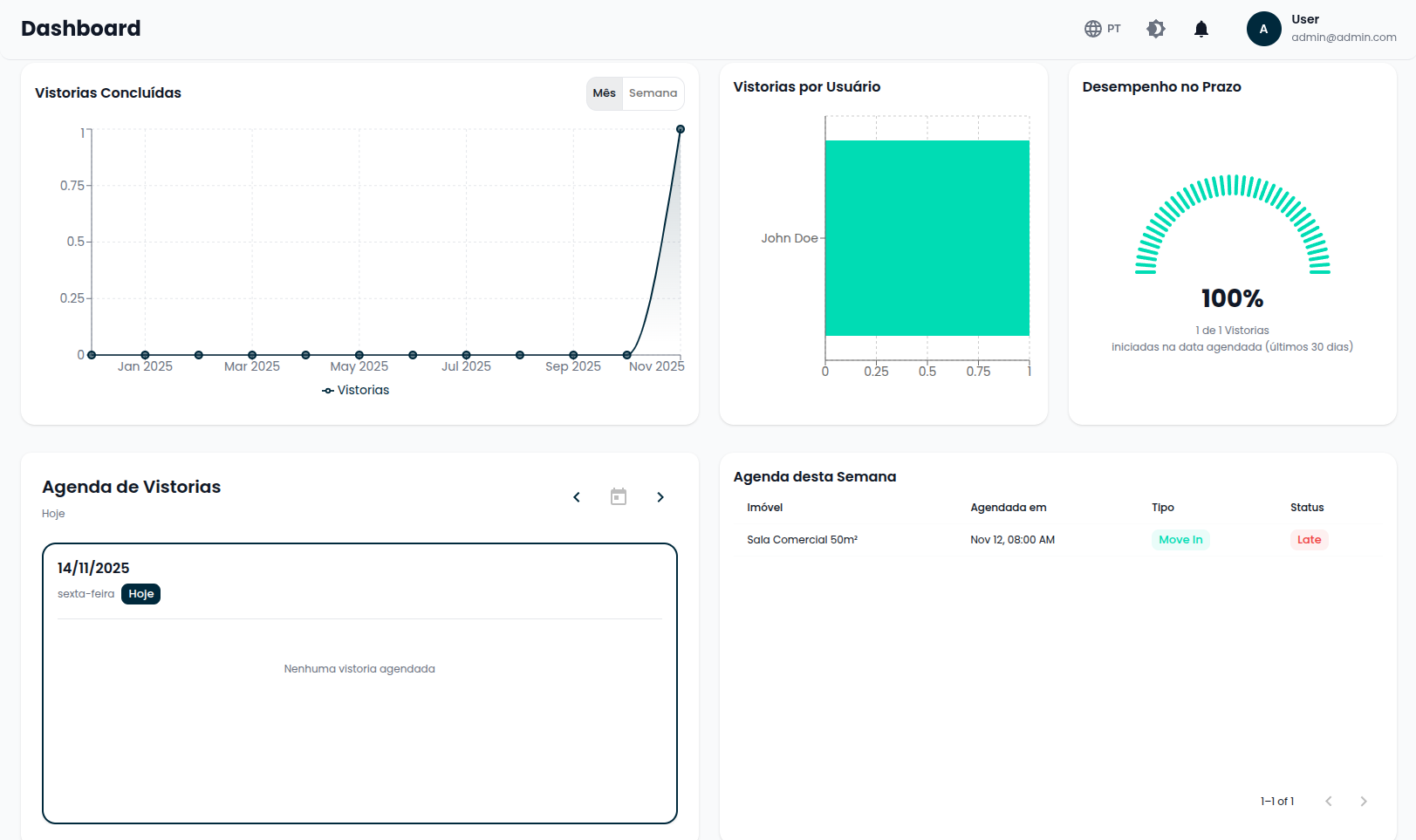Click the John Doe green bar

tap(927, 238)
